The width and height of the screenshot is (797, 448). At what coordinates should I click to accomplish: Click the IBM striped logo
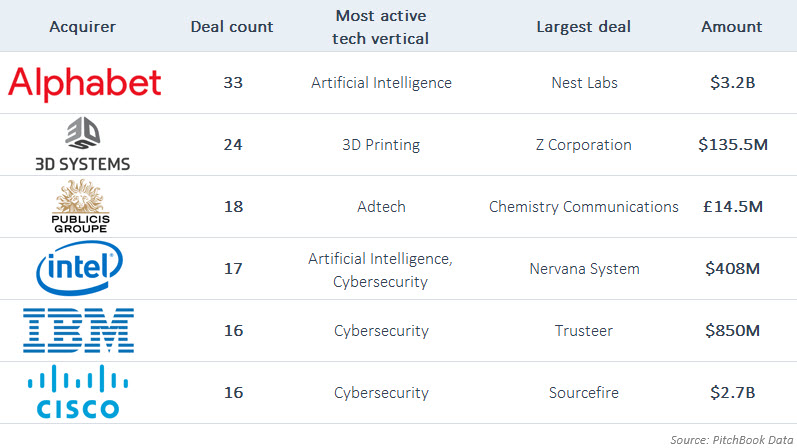click(x=78, y=331)
